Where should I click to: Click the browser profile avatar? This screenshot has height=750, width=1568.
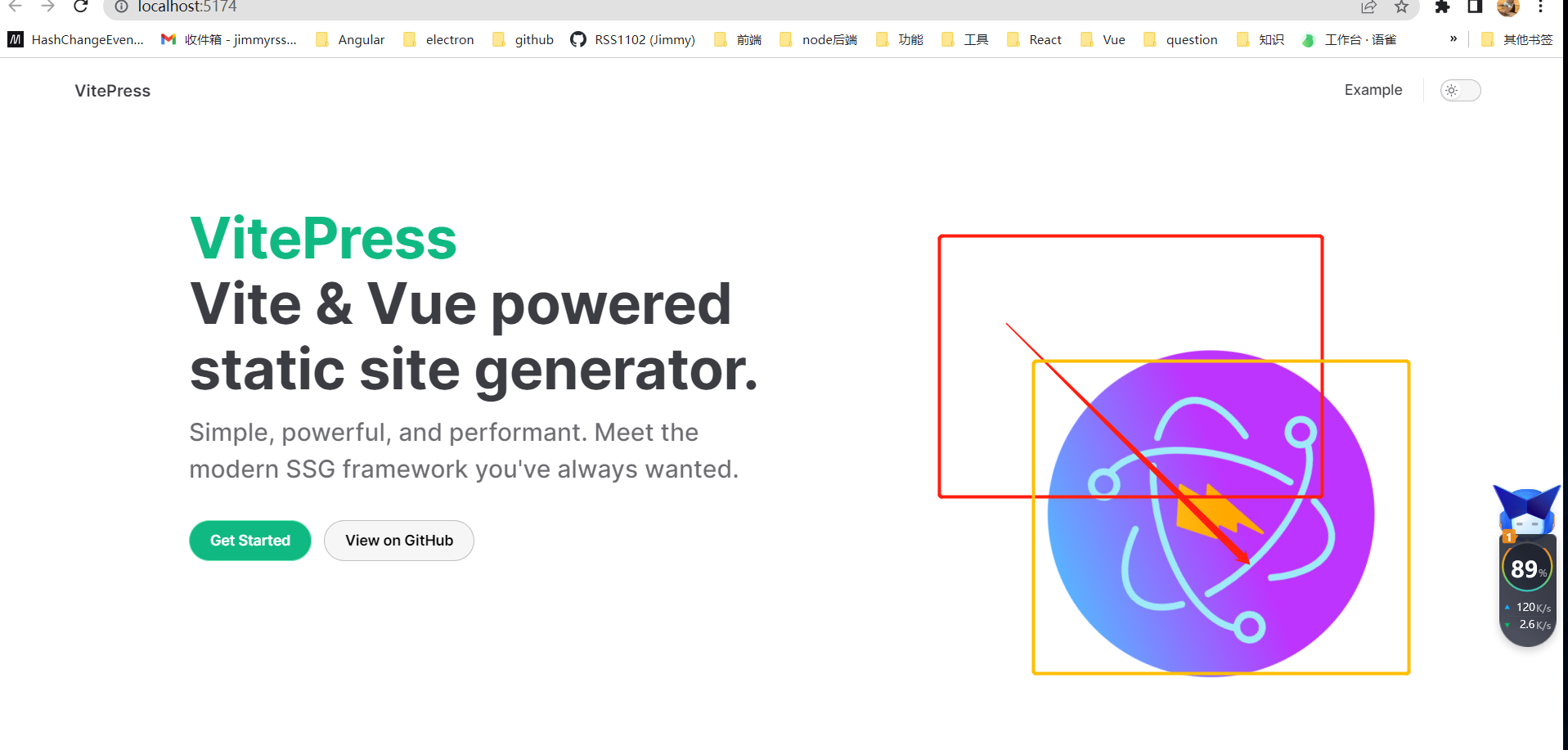1507,9
